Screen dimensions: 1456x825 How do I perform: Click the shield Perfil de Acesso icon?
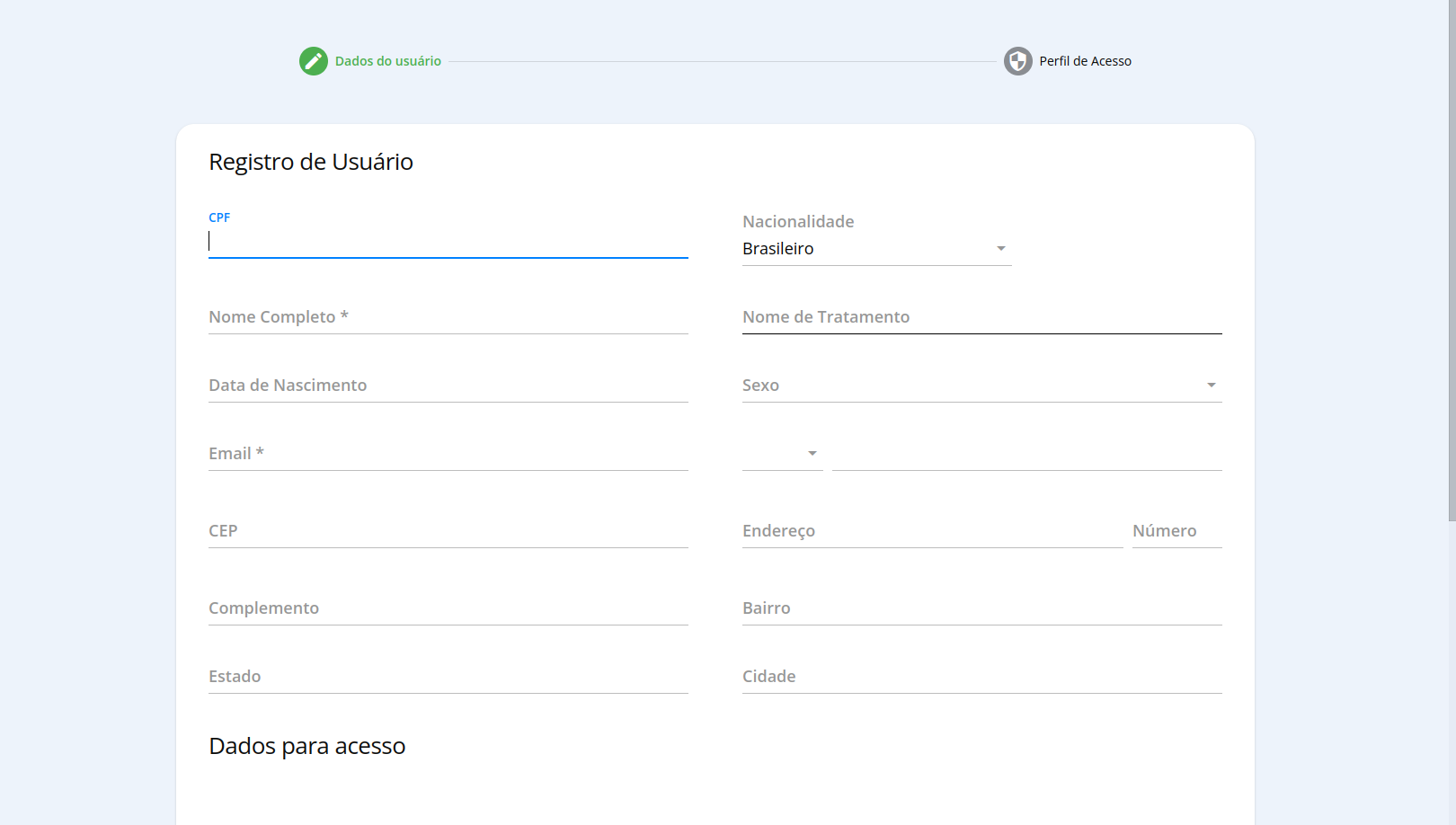[x=1017, y=61]
